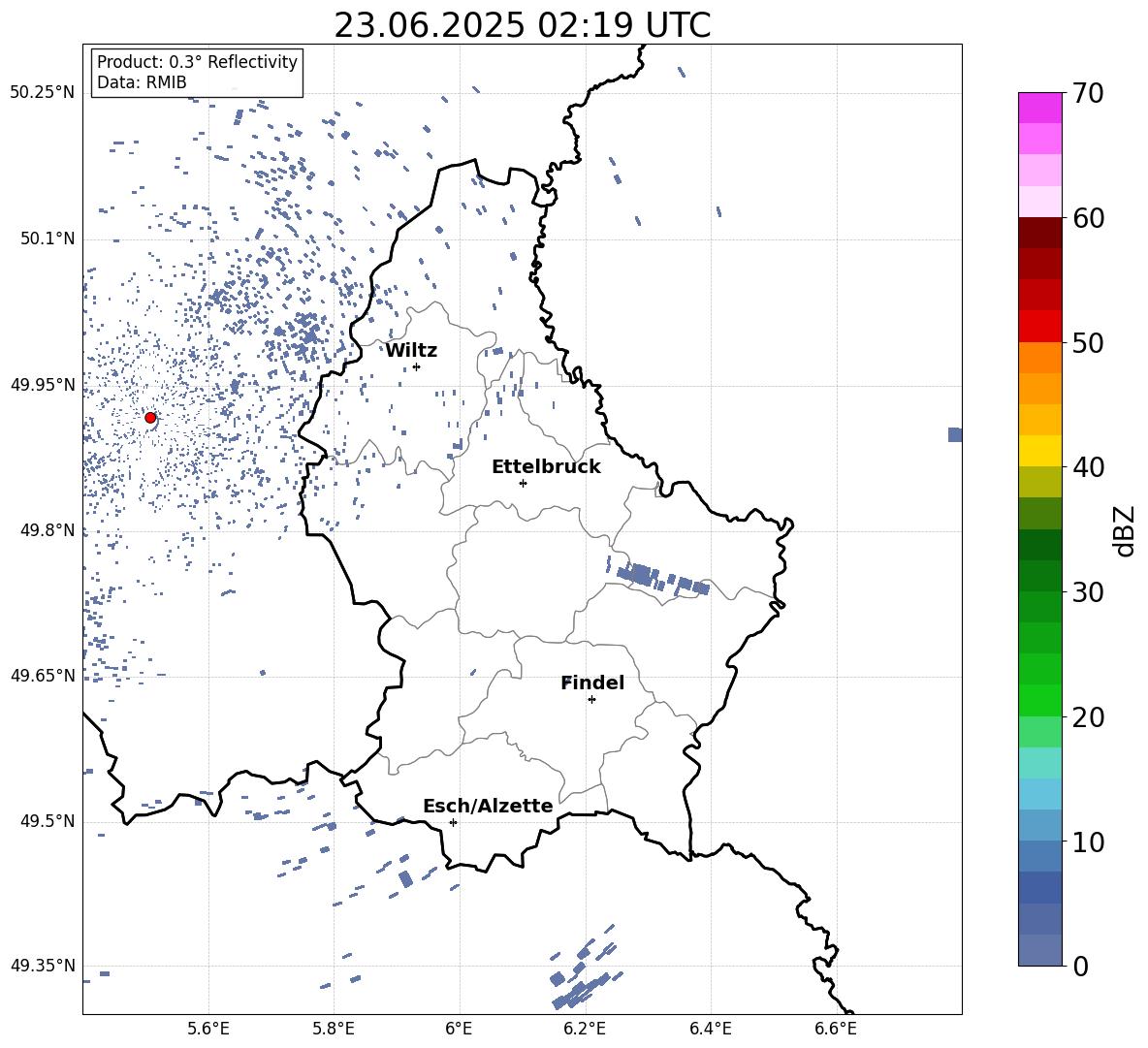The height and width of the screenshot is (1048, 1148).
Task: Click the colorbar tick label 10
Action: click(1088, 842)
